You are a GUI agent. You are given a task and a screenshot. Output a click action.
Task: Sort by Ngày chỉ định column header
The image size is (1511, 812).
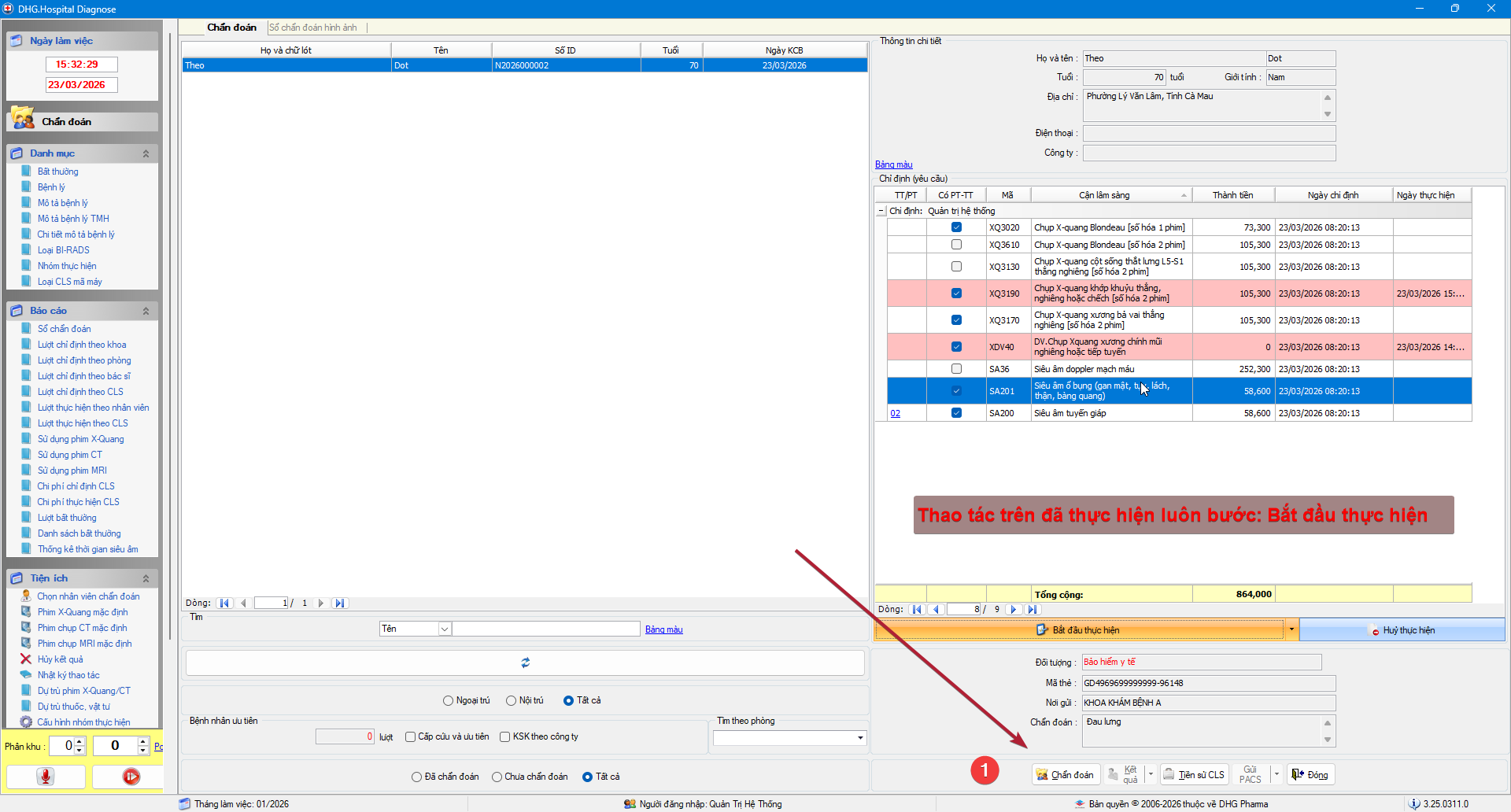coord(1333,195)
